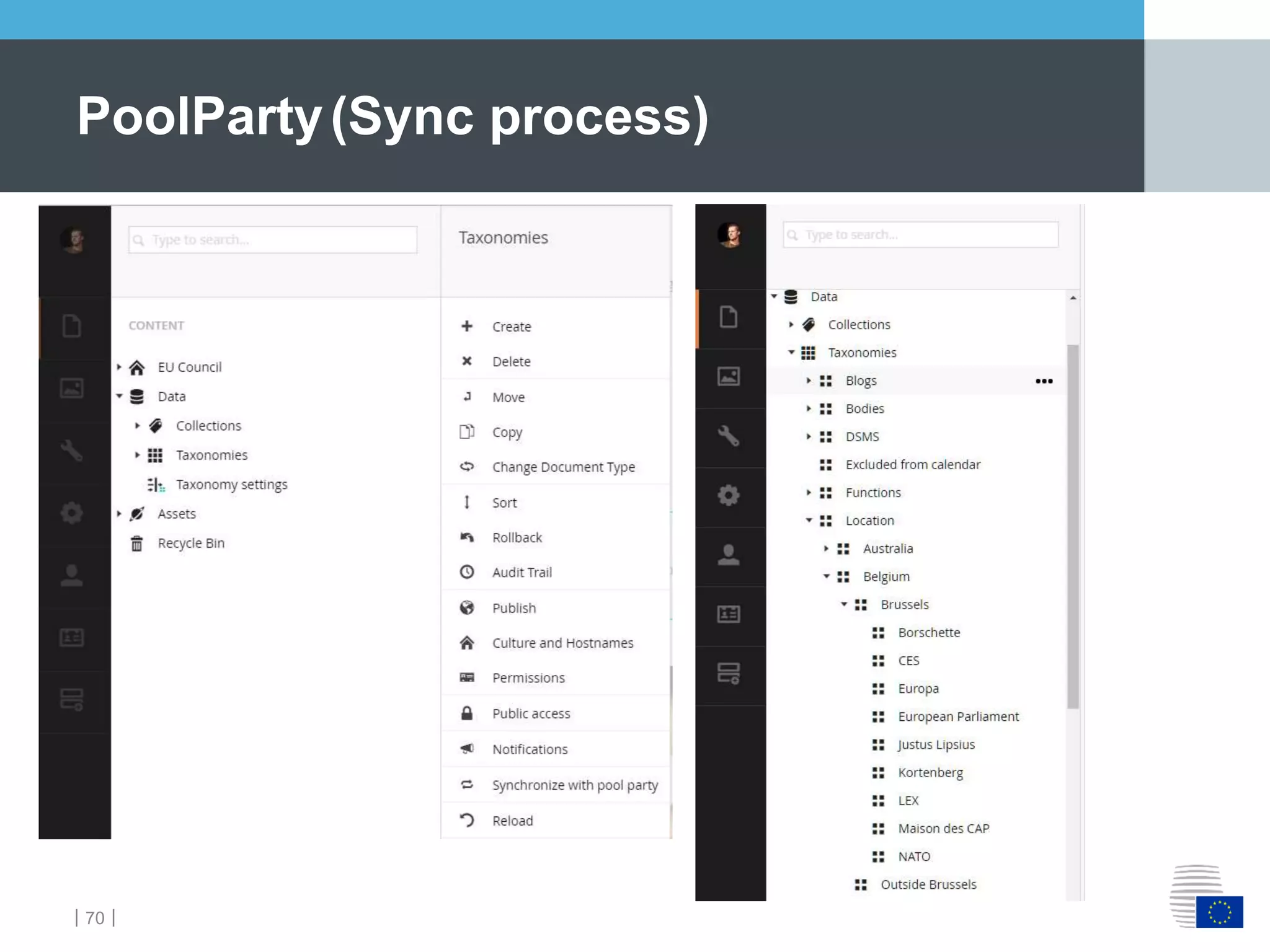Open gear Developer icon in left panel sidebar

coord(72,513)
